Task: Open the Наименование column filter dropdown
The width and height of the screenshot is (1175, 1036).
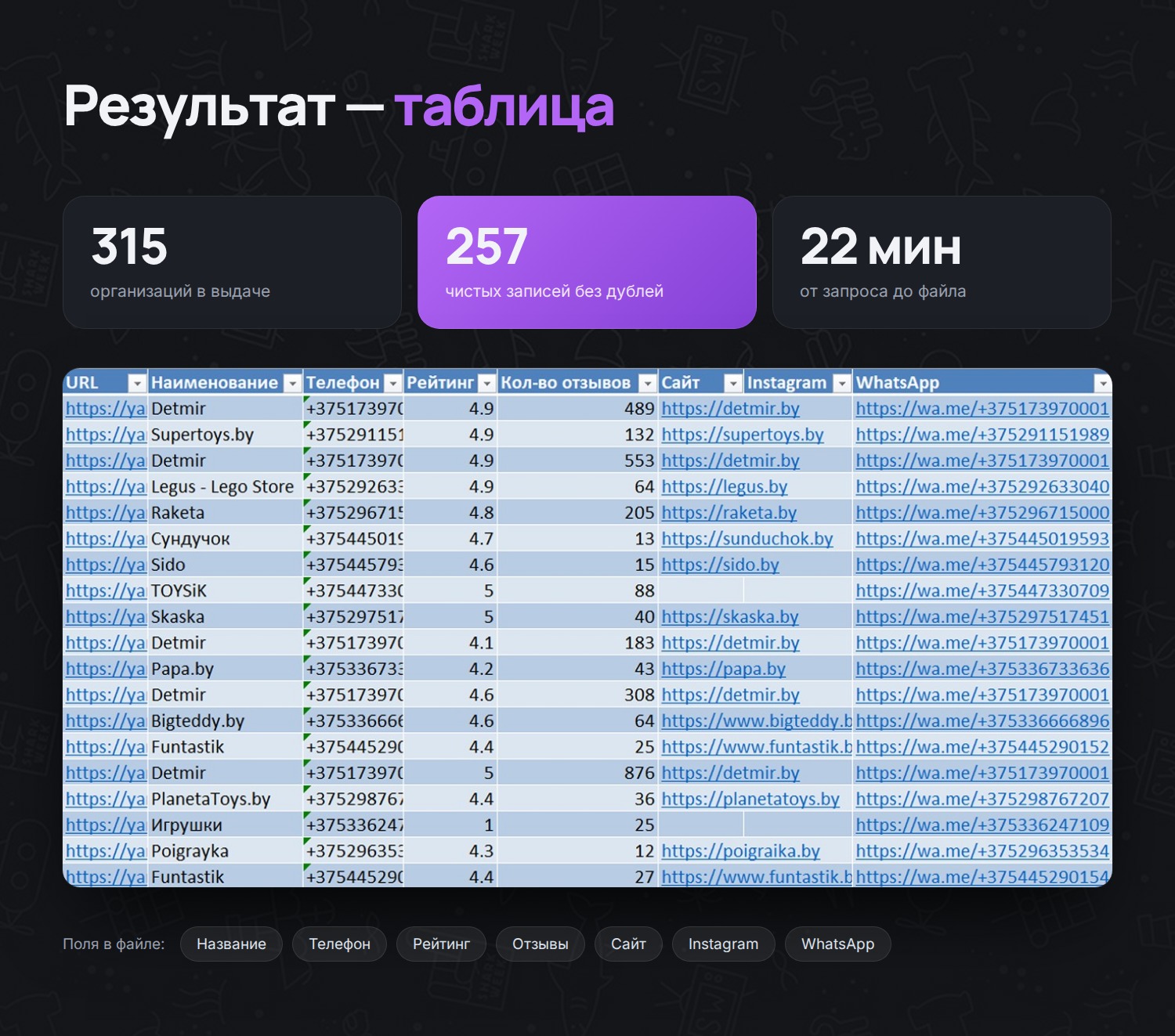Action: click(x=292, y=383)
